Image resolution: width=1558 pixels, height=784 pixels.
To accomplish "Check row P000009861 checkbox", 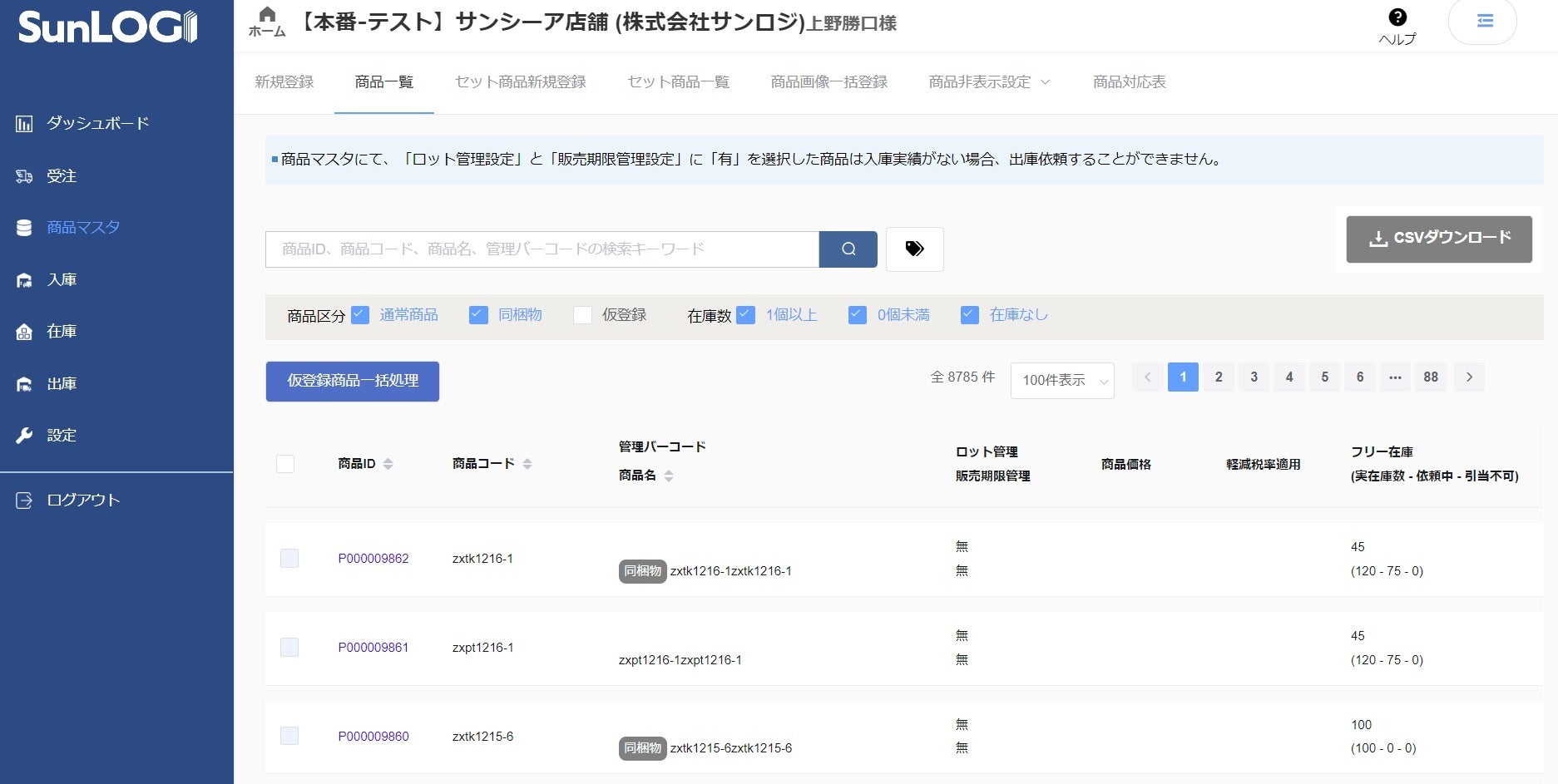I will (x=289, y=648).
